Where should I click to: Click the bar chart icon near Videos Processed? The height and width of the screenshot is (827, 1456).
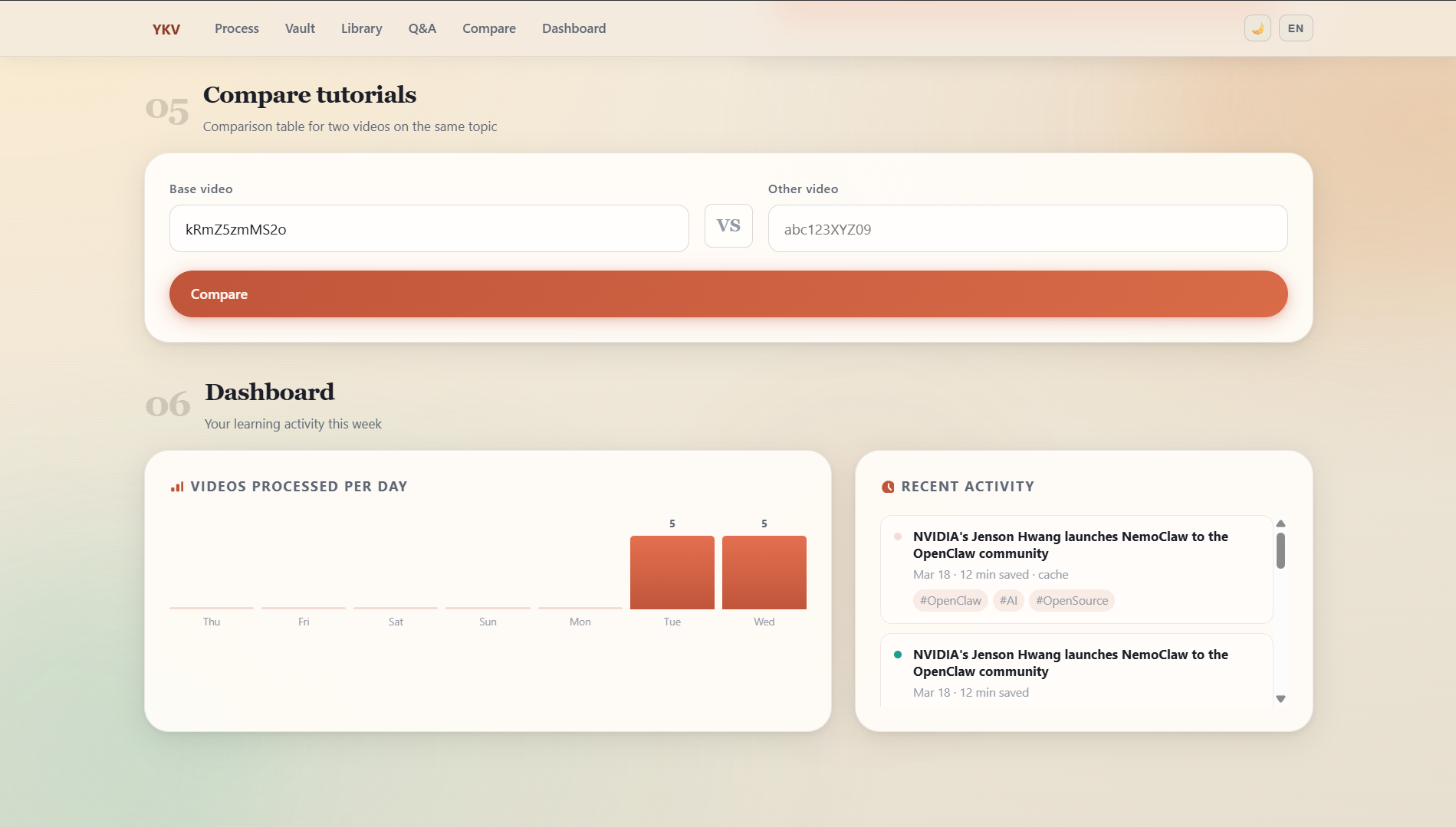click(176, 486)
